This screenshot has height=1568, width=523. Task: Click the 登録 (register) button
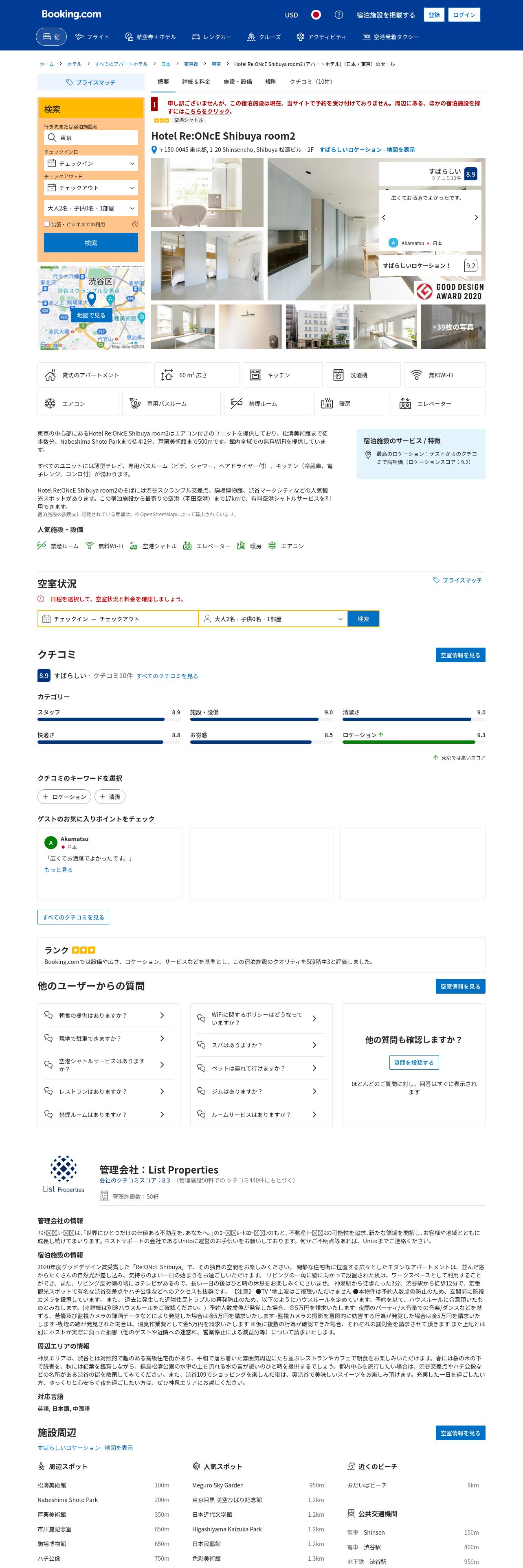[434, 15]
